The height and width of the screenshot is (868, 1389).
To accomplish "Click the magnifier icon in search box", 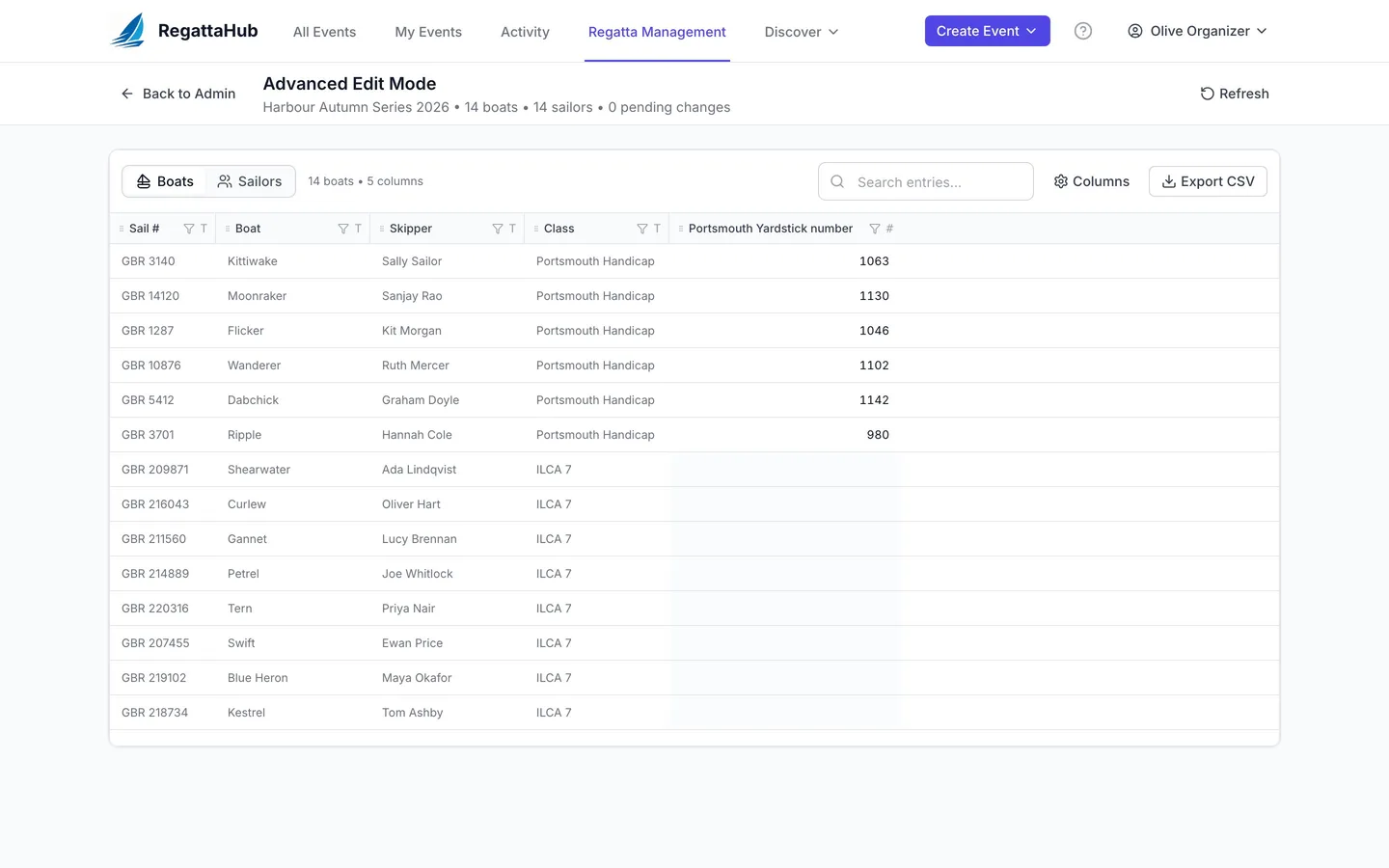I will [x=837, y=181].
